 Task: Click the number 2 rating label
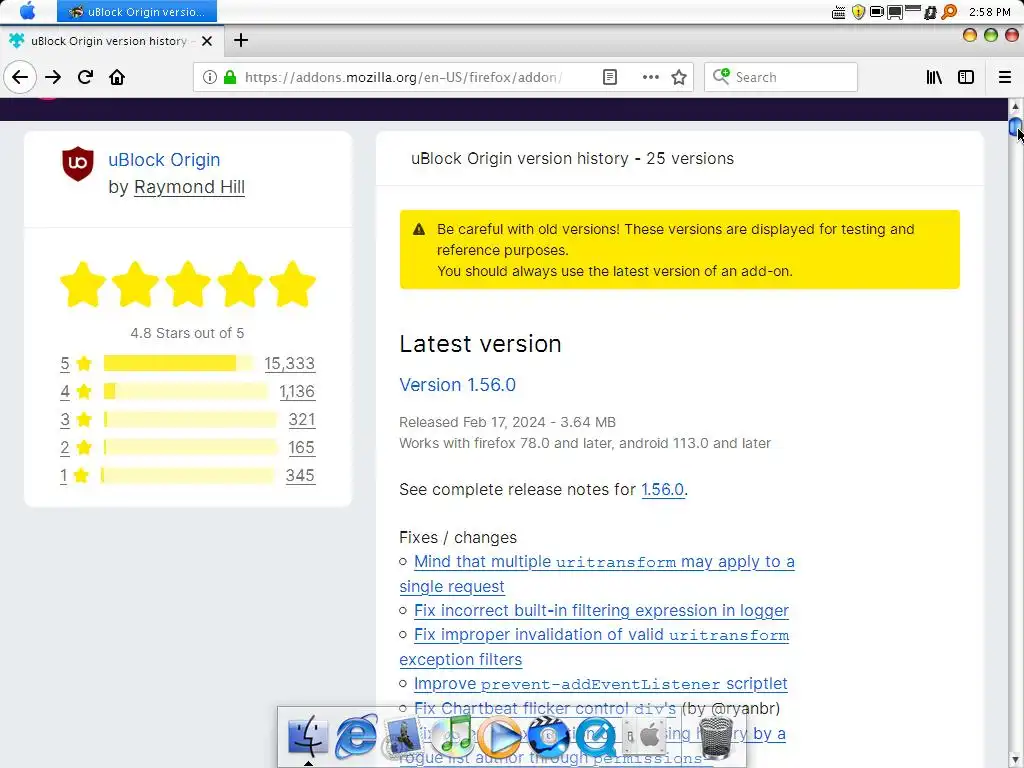point(65,447)
